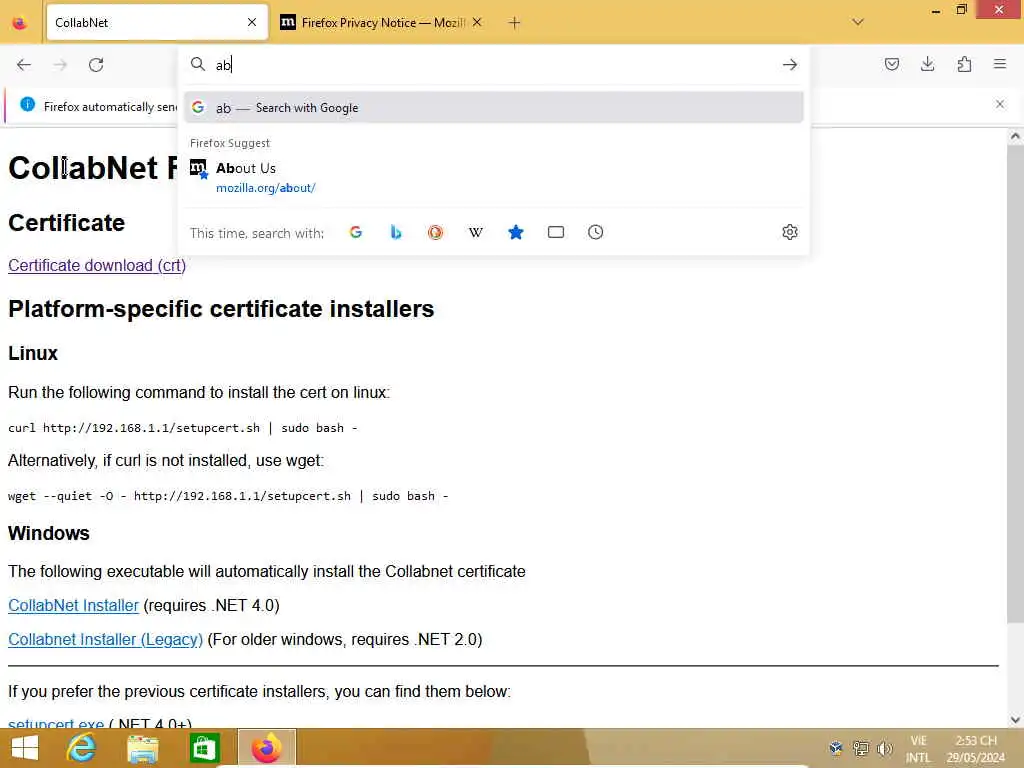Search this time with Google
The width and height of the screenshot is (1024, 768).
356,232
